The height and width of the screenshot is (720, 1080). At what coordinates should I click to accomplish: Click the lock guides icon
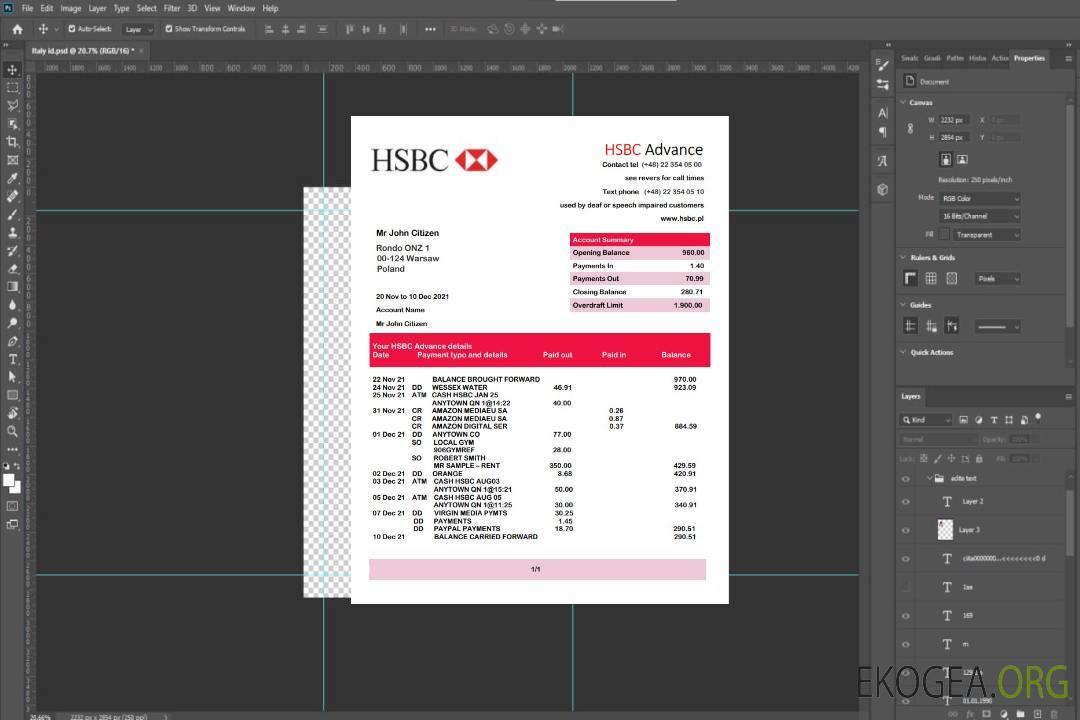click(x=931, y=326)
